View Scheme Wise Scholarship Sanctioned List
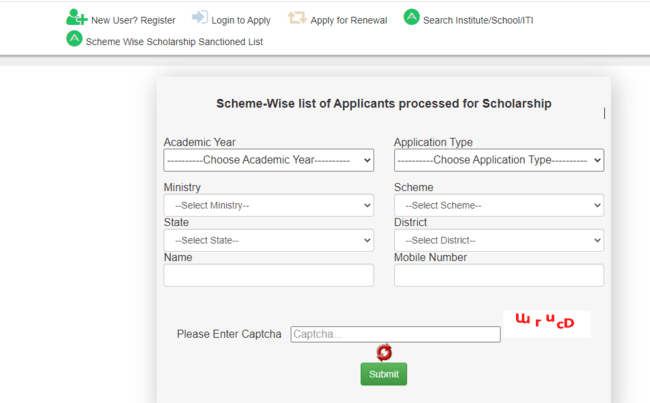Image resolution: width=650 pixels, height=403 pixels. [x=174, y=42]
